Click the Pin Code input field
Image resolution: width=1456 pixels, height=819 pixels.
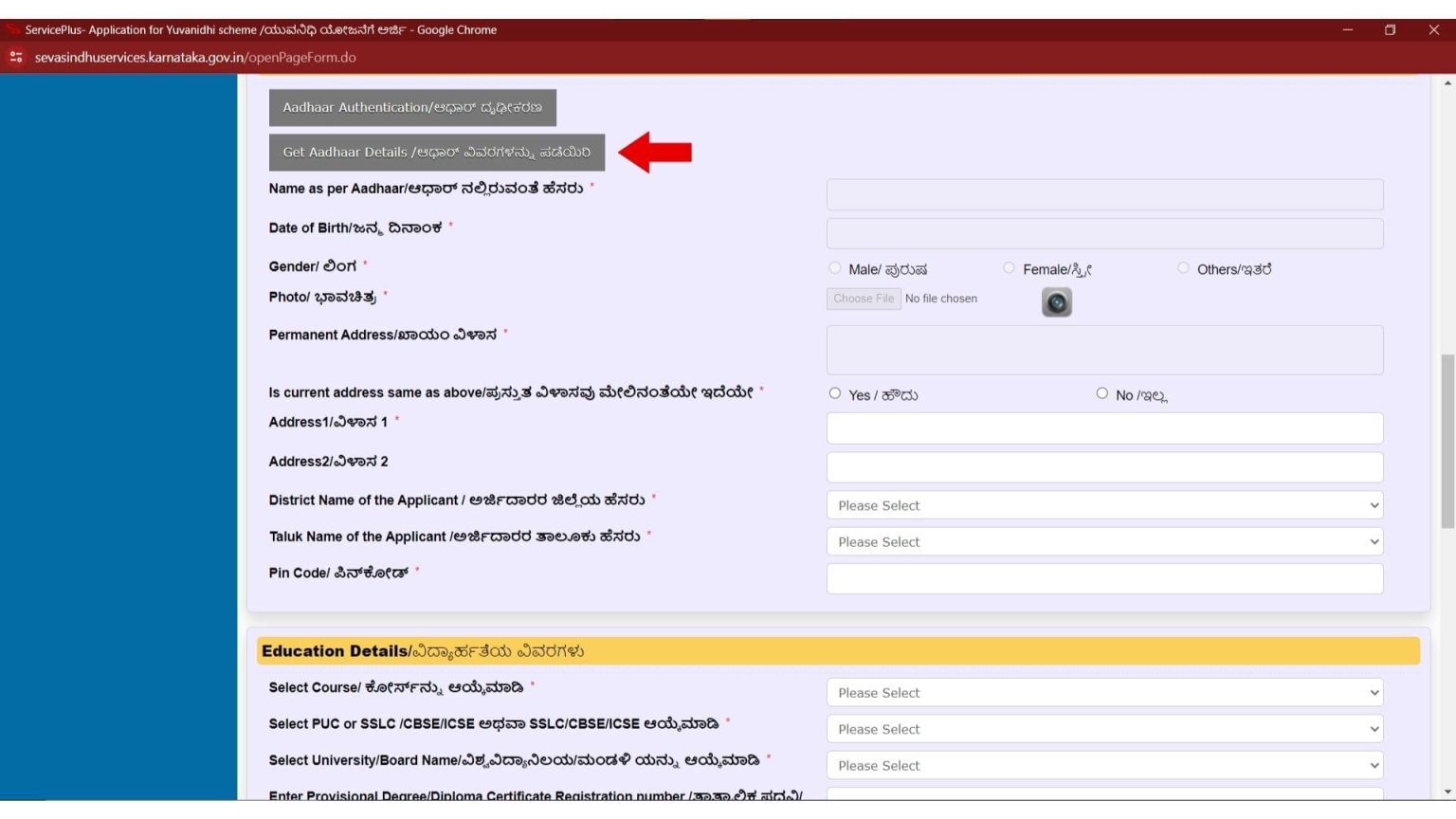1104,579
